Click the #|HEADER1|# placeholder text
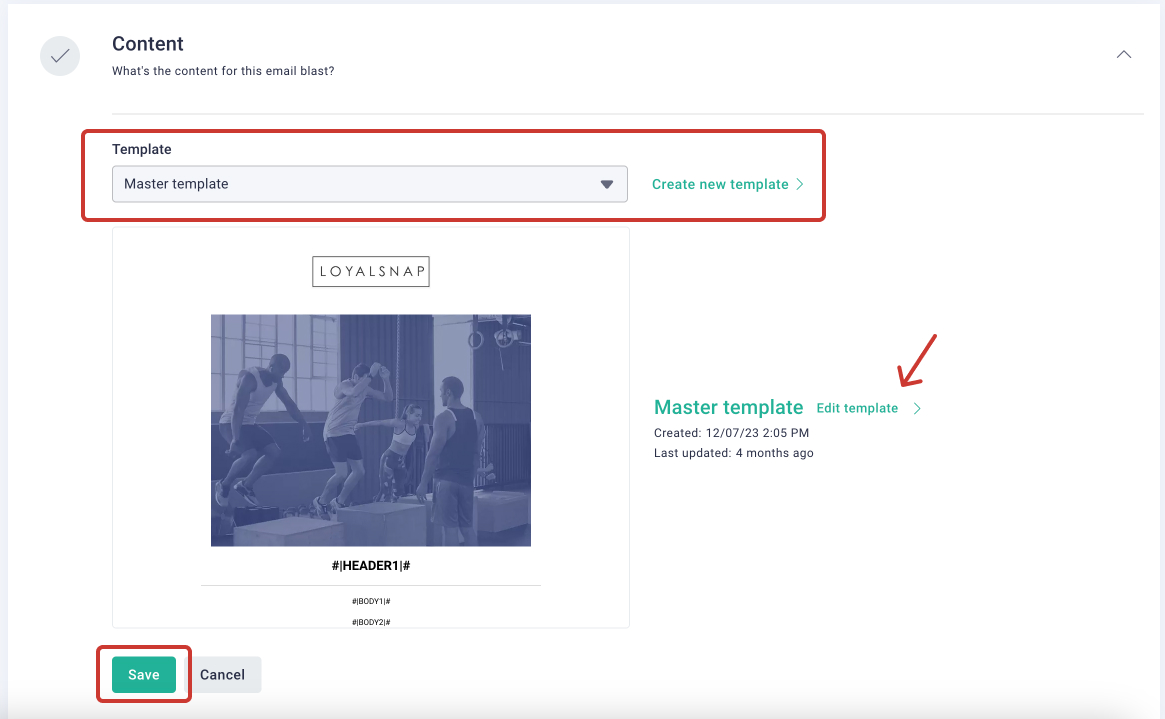This screenshot has width=1165, height=719. pyautogui.click(x=371, y=566)
